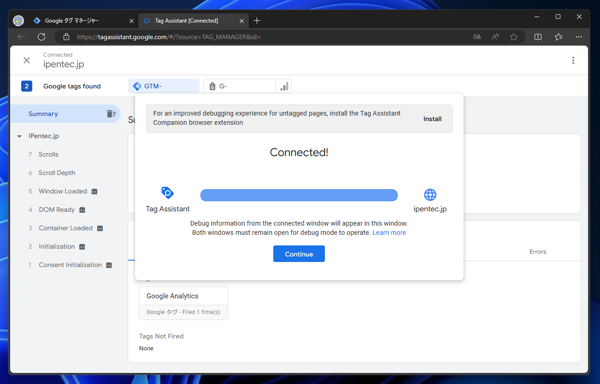This screenshot has width=600, height=384.
Task: Open the Learn more link
Action: pyautogui.click(x=389, y=233)
